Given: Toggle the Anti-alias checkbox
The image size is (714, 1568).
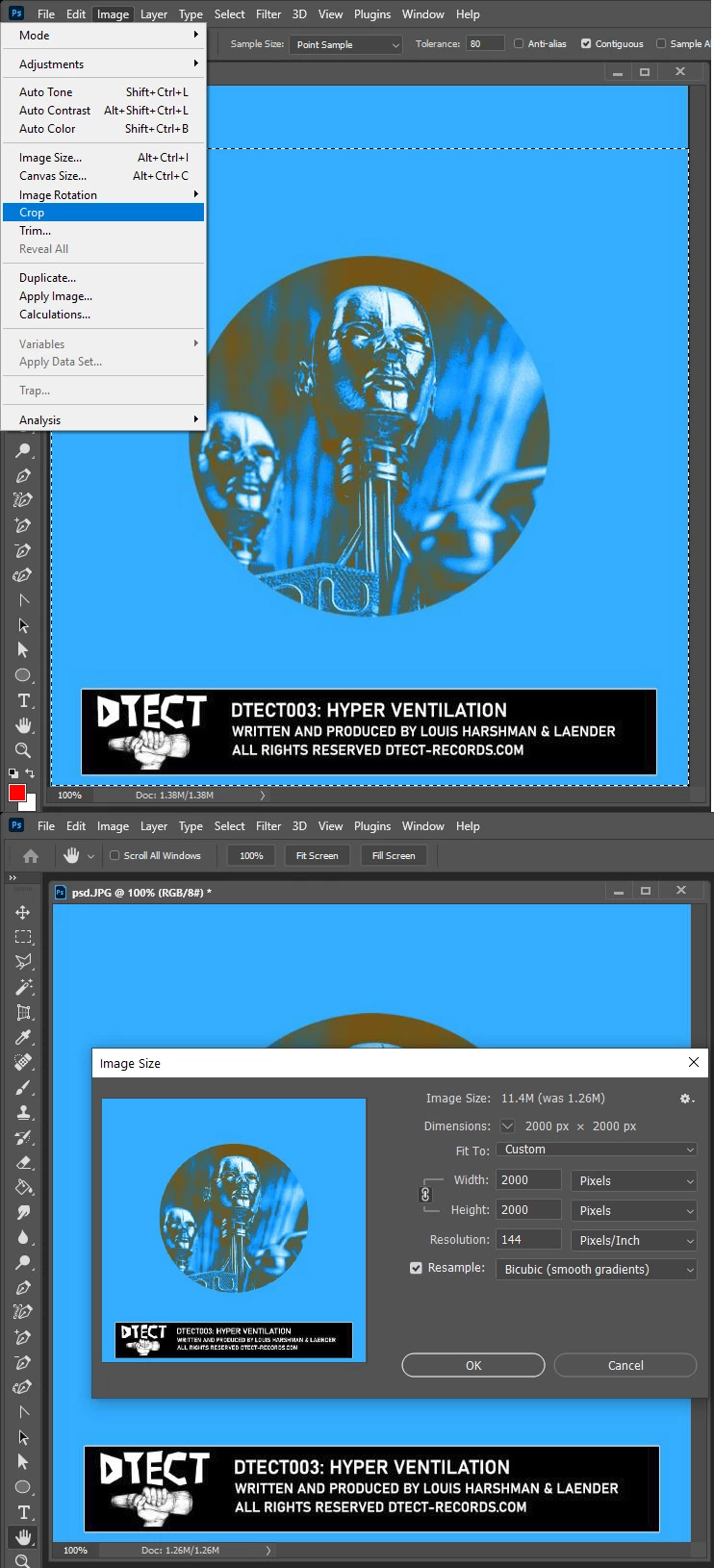Looking at the screenshot, I should pos(519,43).
